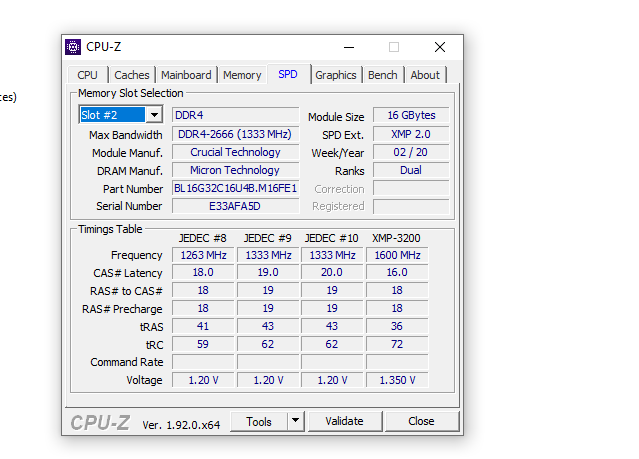Open the About tab
639x459 pixels.
pos(425,75)
